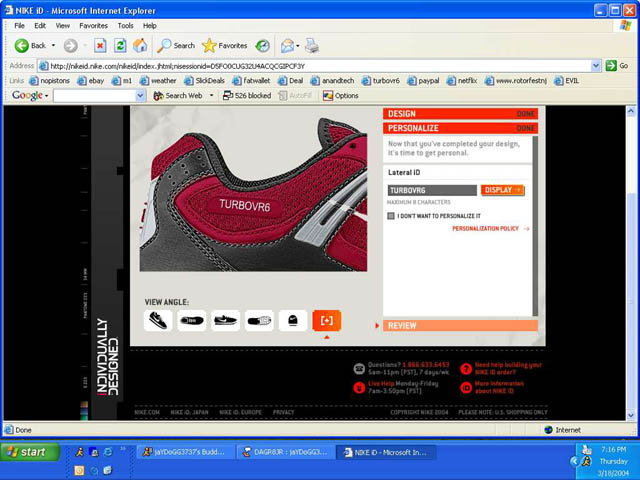Open the Personalization Policy link
This screenshot has height=480, width=640.
click(x=490, y=229)
